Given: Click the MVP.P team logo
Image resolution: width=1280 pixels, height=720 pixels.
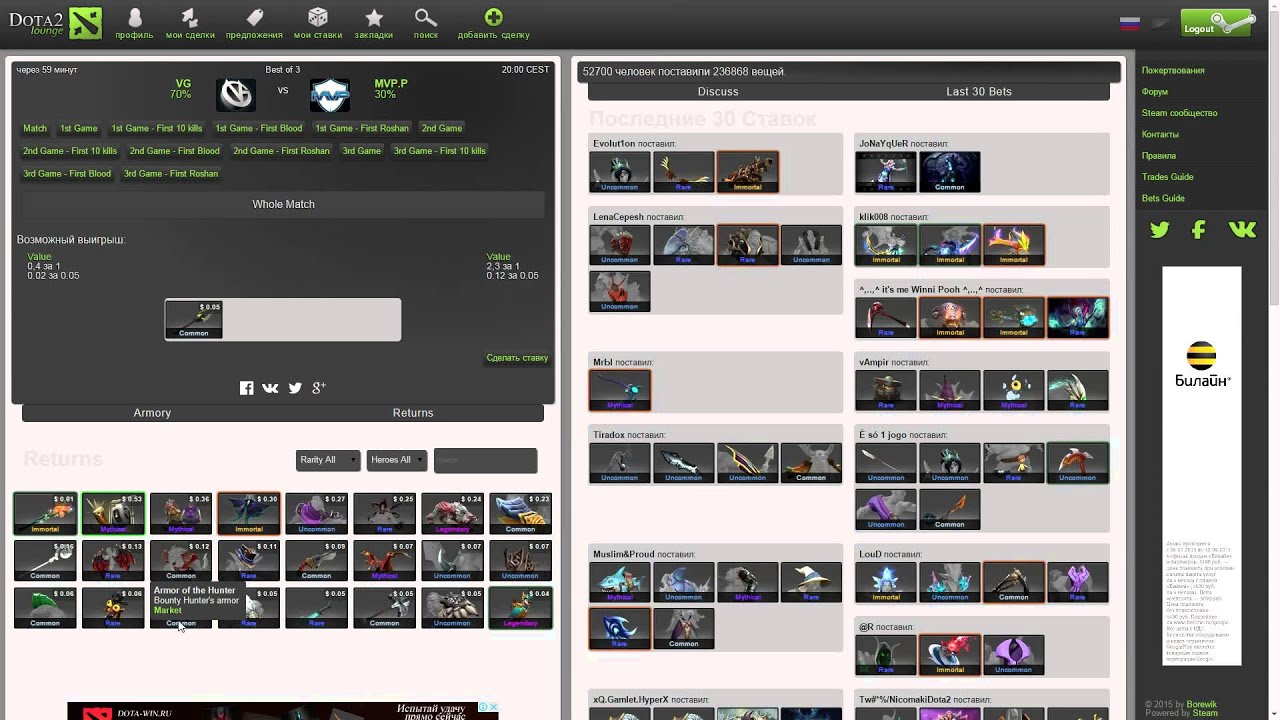Looking at the screenshot, I should 329,94.
